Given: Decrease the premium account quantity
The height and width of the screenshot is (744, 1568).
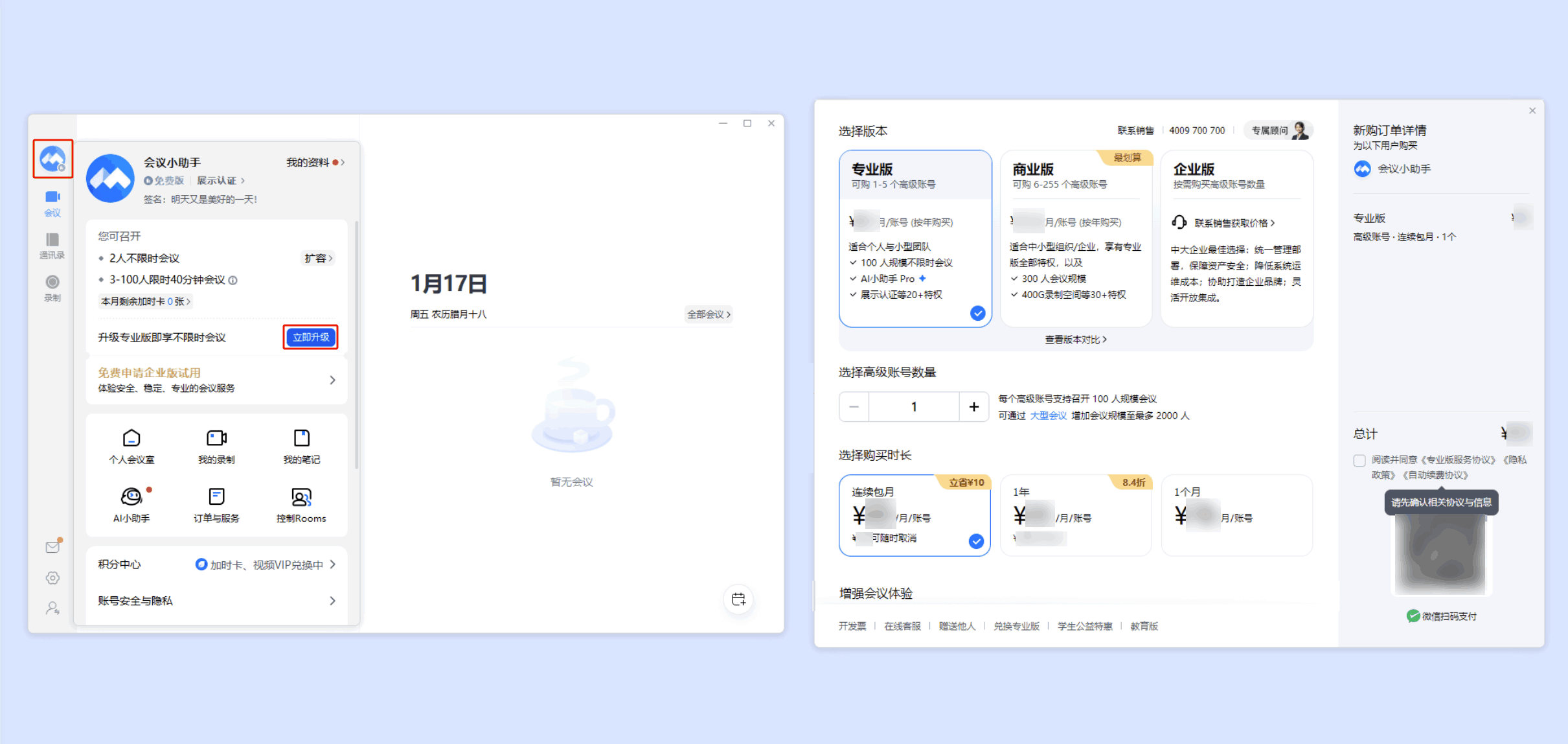Looking at the screenshot, I should pyautogui.click(x=854, y=406).
